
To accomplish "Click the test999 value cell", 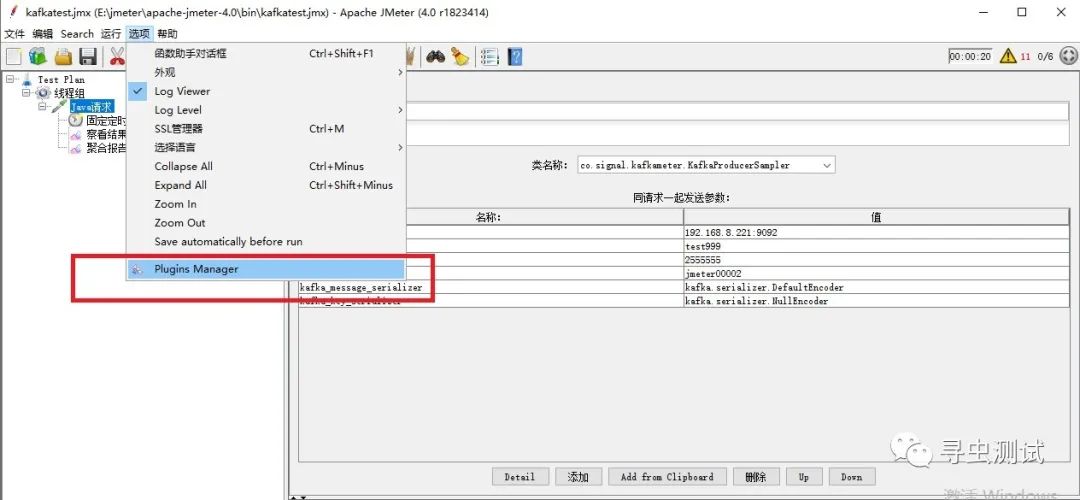I will (876, 246).
